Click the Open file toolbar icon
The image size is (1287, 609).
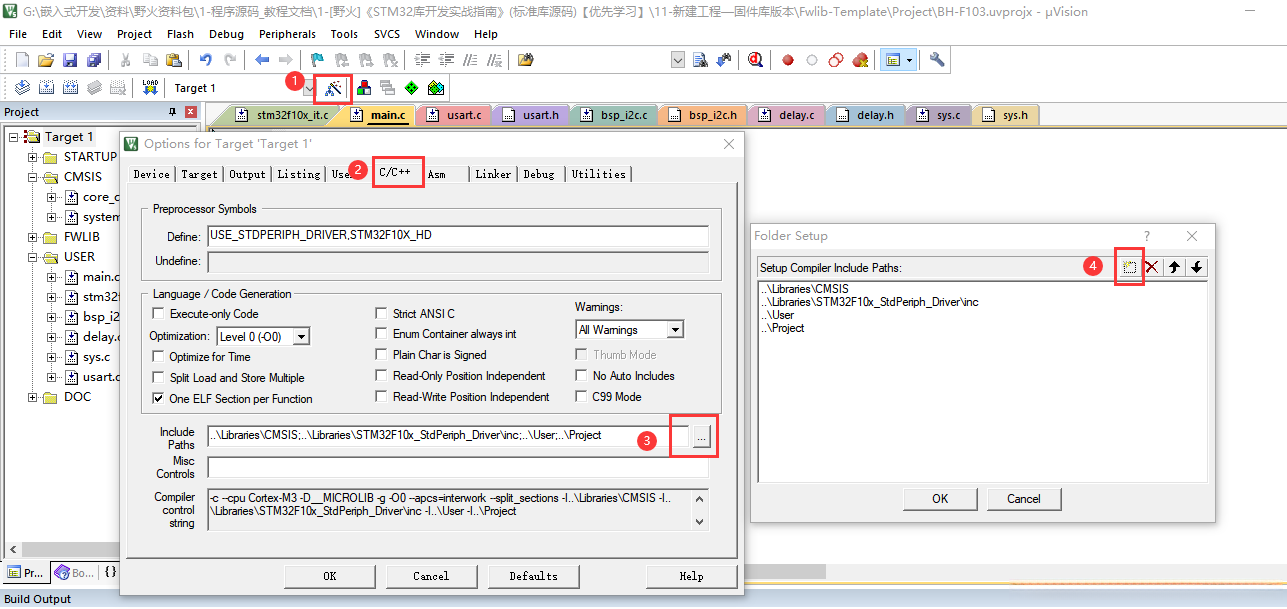point(46,60)
